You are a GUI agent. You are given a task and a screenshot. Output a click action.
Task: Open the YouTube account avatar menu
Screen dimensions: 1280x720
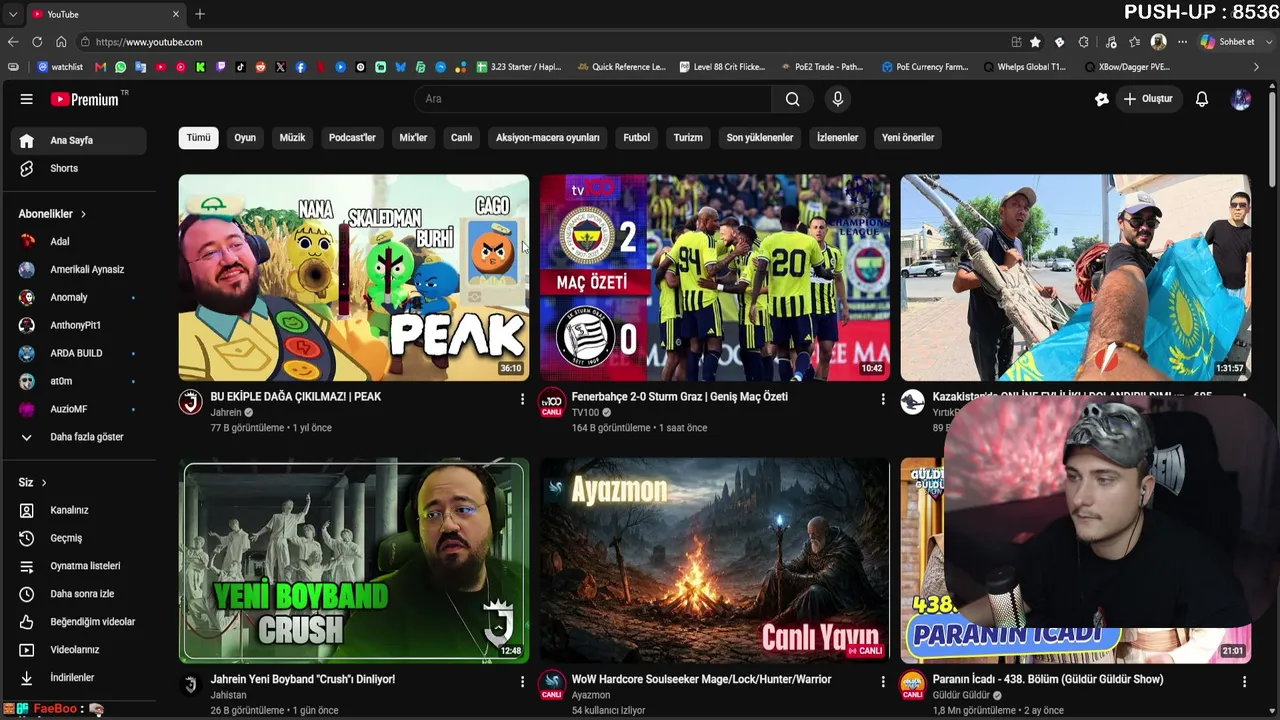(x=1241, y=99)
